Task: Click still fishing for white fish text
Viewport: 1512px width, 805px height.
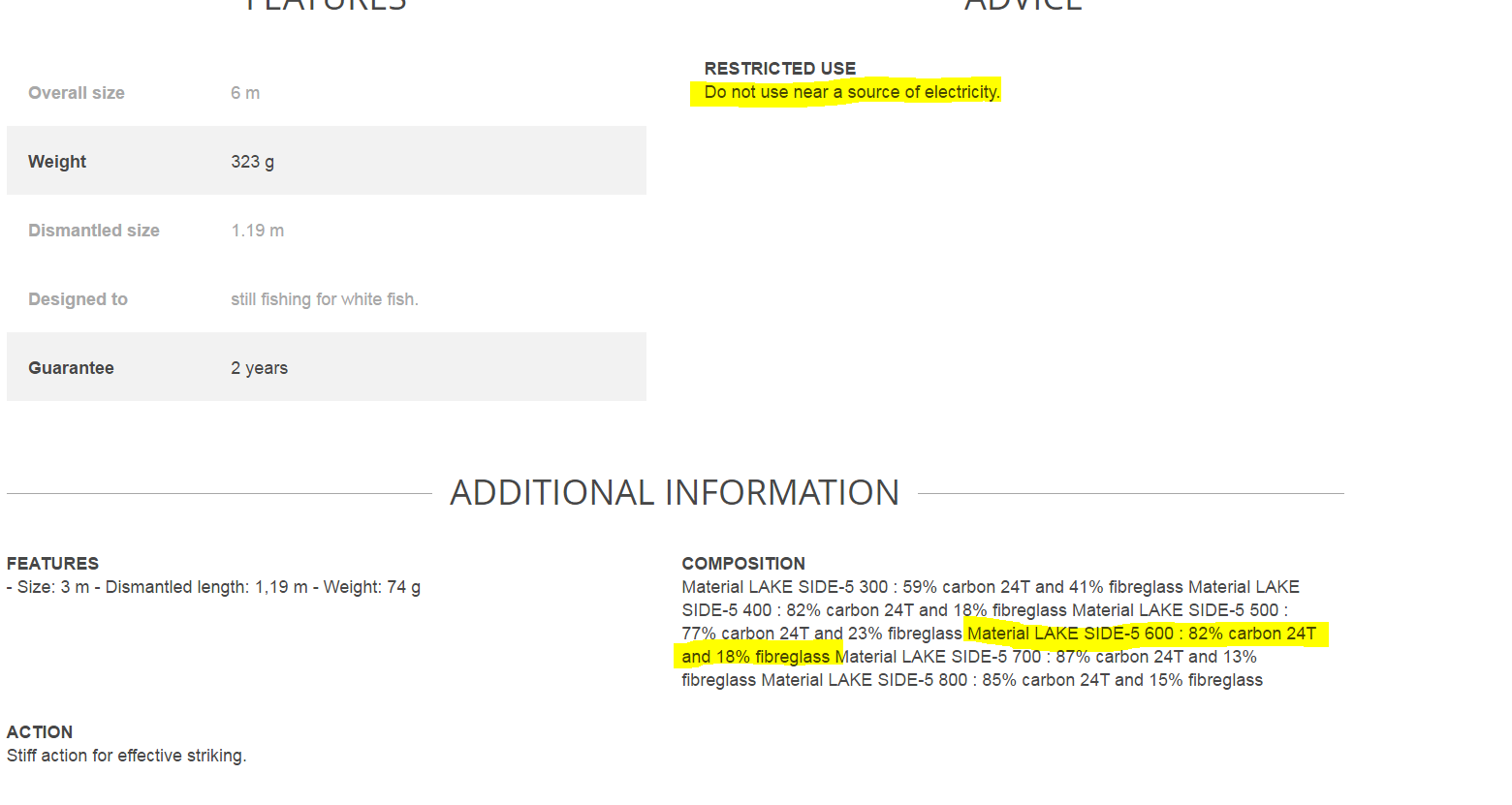Action: pyautogui.click(x=325, y=299)
